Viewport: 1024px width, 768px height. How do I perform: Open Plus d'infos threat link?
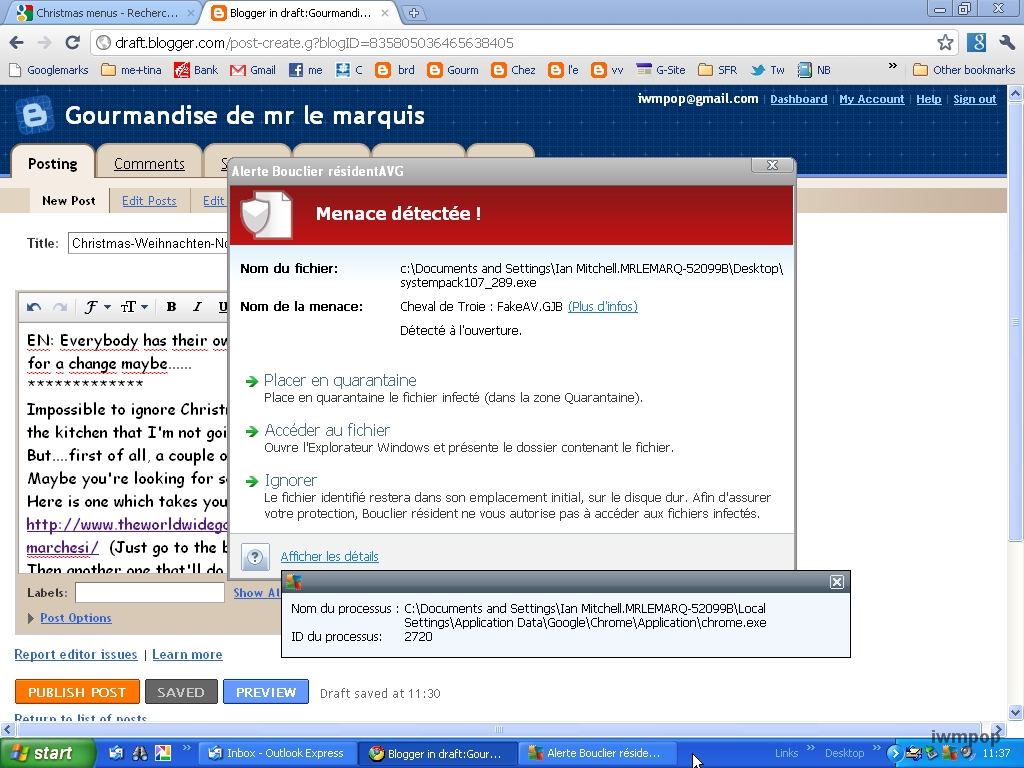tap(603, 306)
